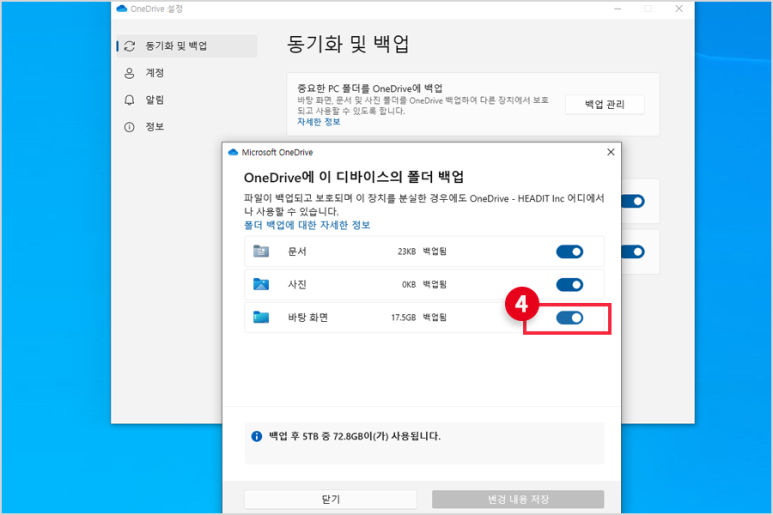773x515 pixels.
Task: Toggle the lower switch in the settings window
Action: [633, 252]
